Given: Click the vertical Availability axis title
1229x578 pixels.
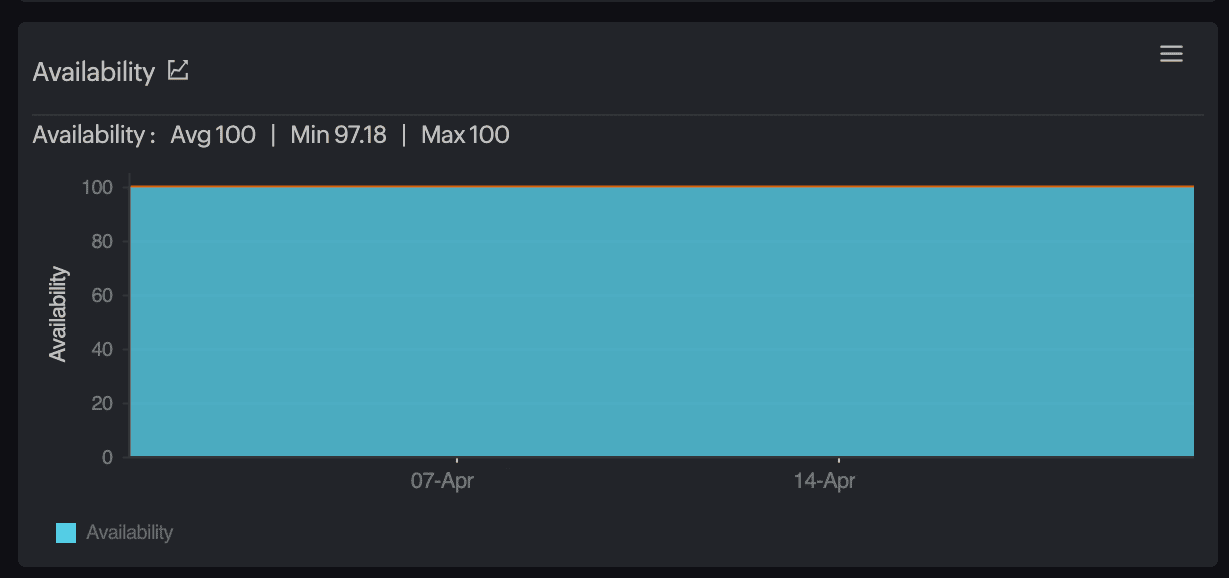Looking at the screenshot, I should pos(58,314).
